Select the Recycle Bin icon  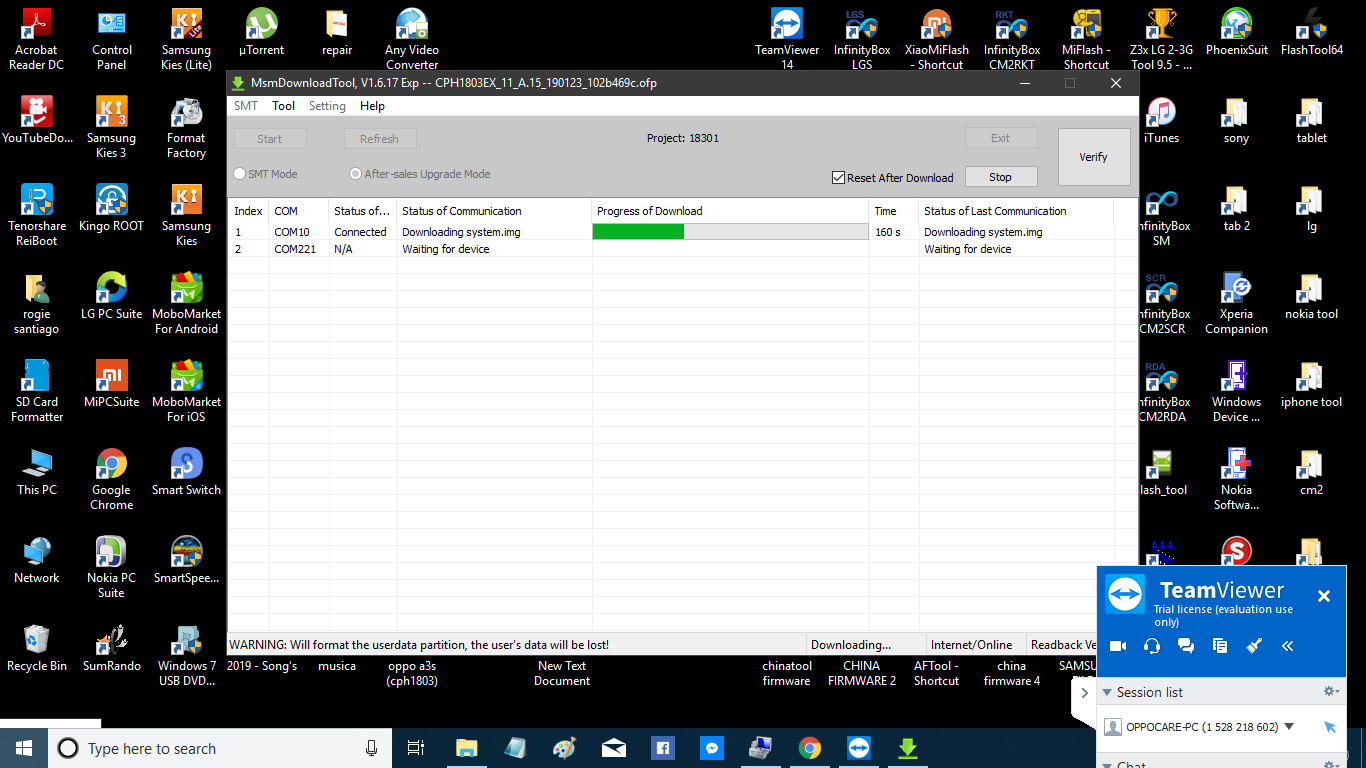pos(37,648)
